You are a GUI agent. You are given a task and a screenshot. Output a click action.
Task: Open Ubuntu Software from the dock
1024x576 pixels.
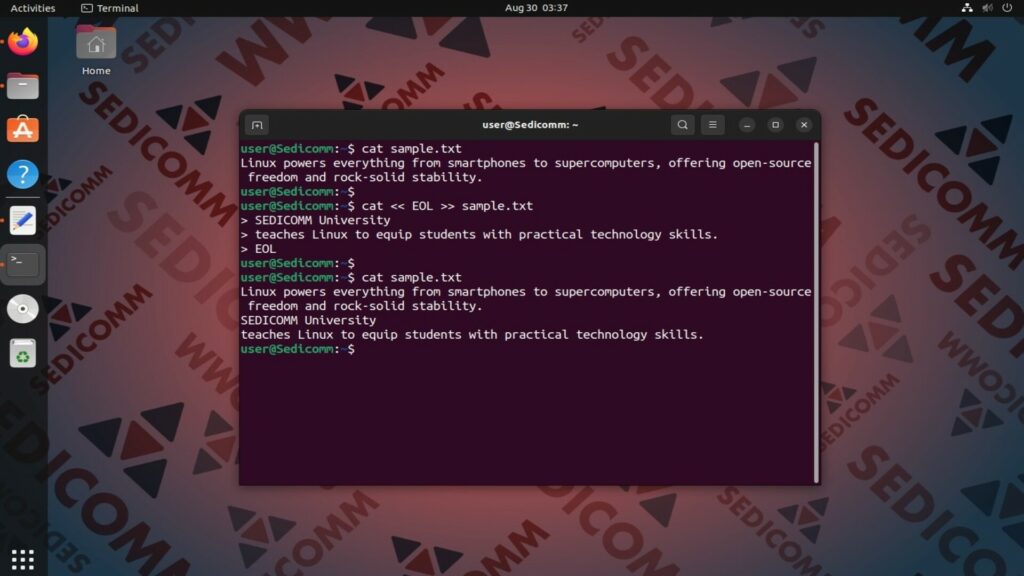[x=23, y=129]
